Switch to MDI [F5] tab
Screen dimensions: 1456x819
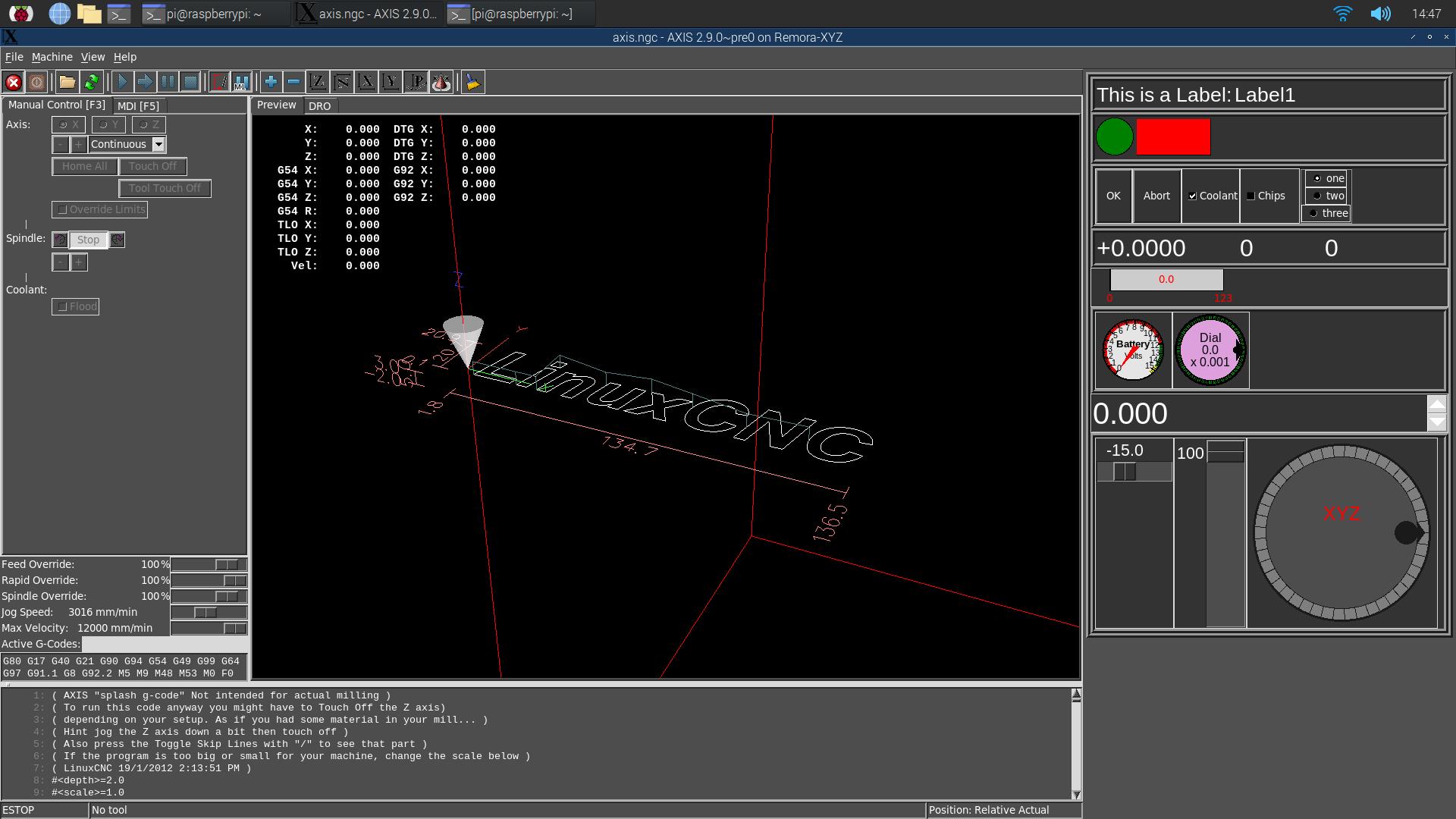coord(139,106)
